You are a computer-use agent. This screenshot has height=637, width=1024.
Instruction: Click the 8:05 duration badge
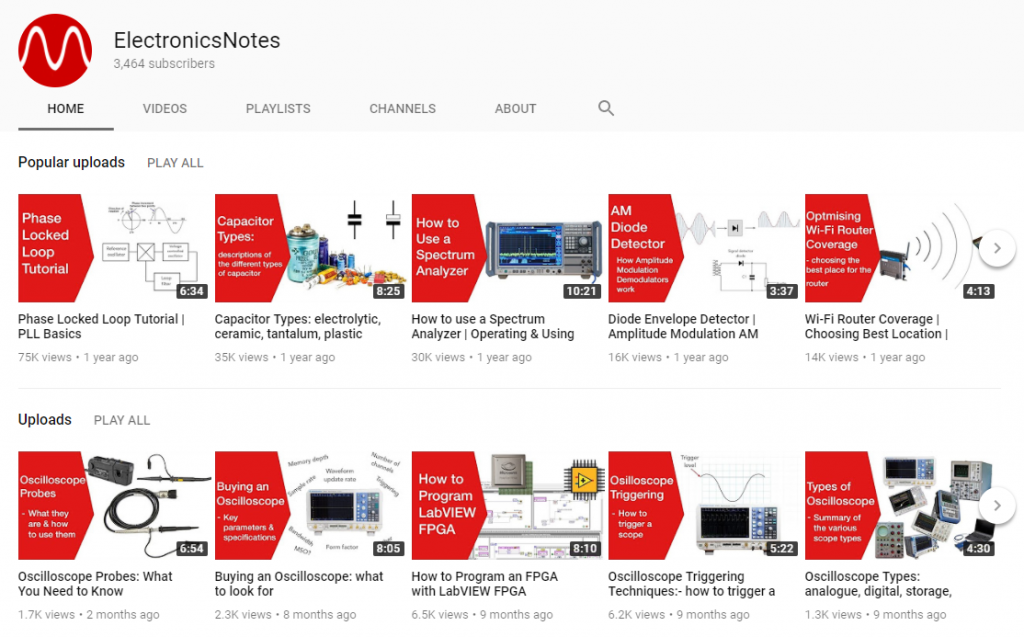(389, 549)
